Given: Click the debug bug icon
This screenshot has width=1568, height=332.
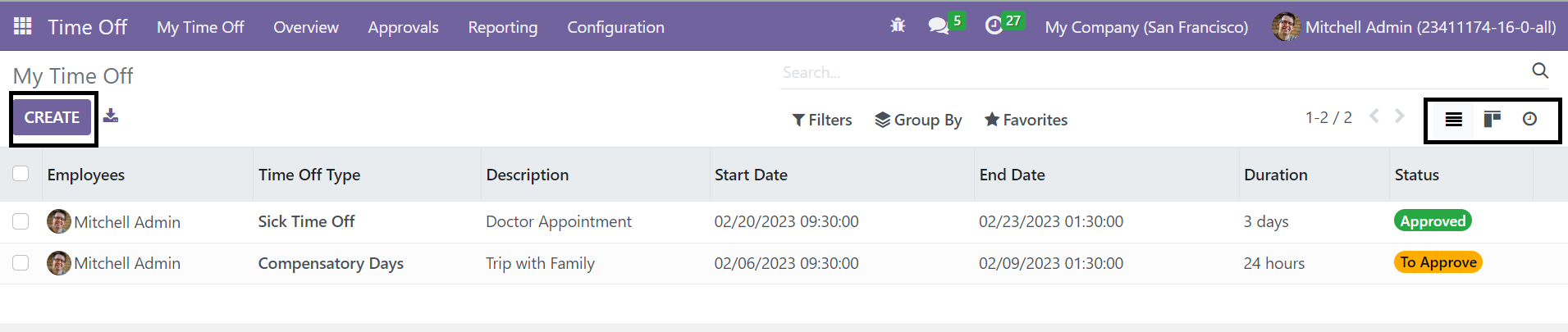Looking at the screenshot, I should point(898,25).
